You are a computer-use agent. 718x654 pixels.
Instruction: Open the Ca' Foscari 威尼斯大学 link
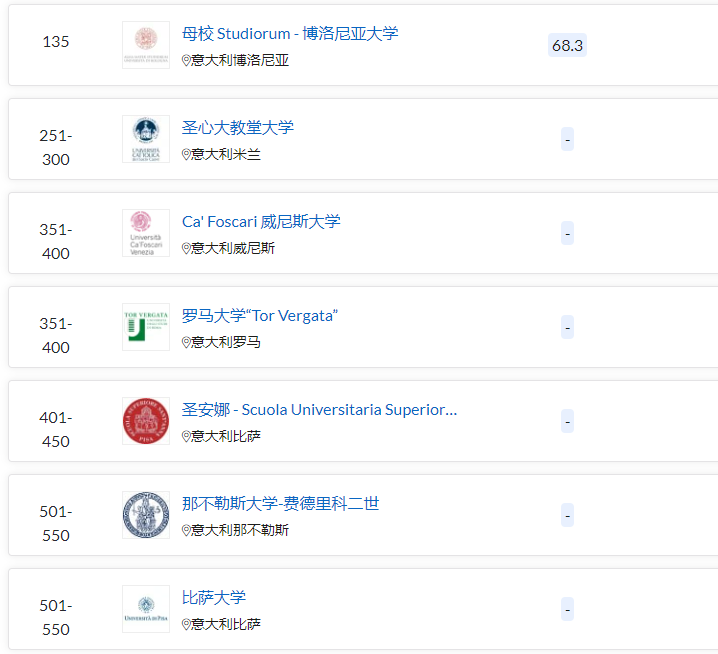261,222
